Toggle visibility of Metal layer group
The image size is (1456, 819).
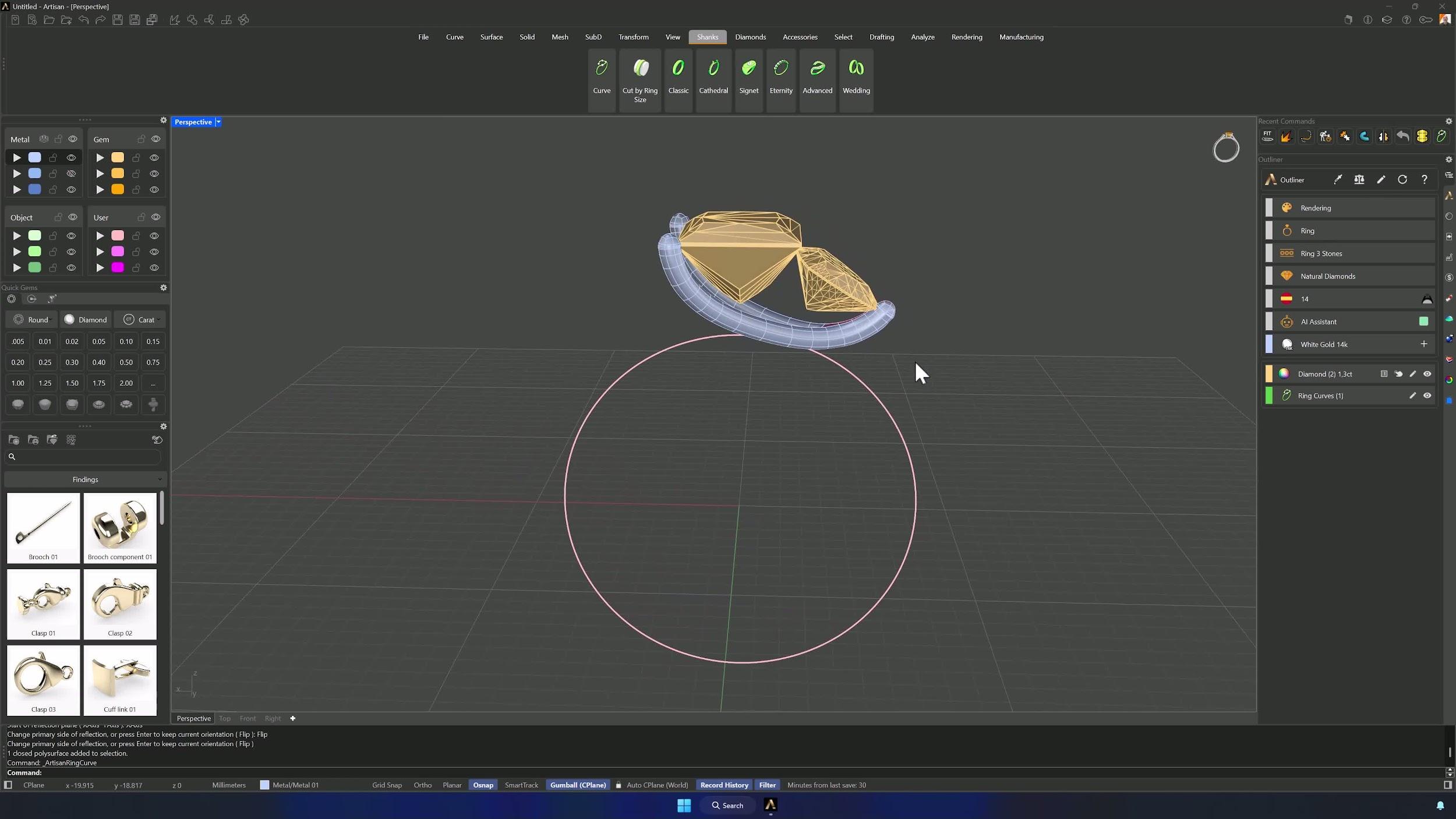[x=73, y=139]
